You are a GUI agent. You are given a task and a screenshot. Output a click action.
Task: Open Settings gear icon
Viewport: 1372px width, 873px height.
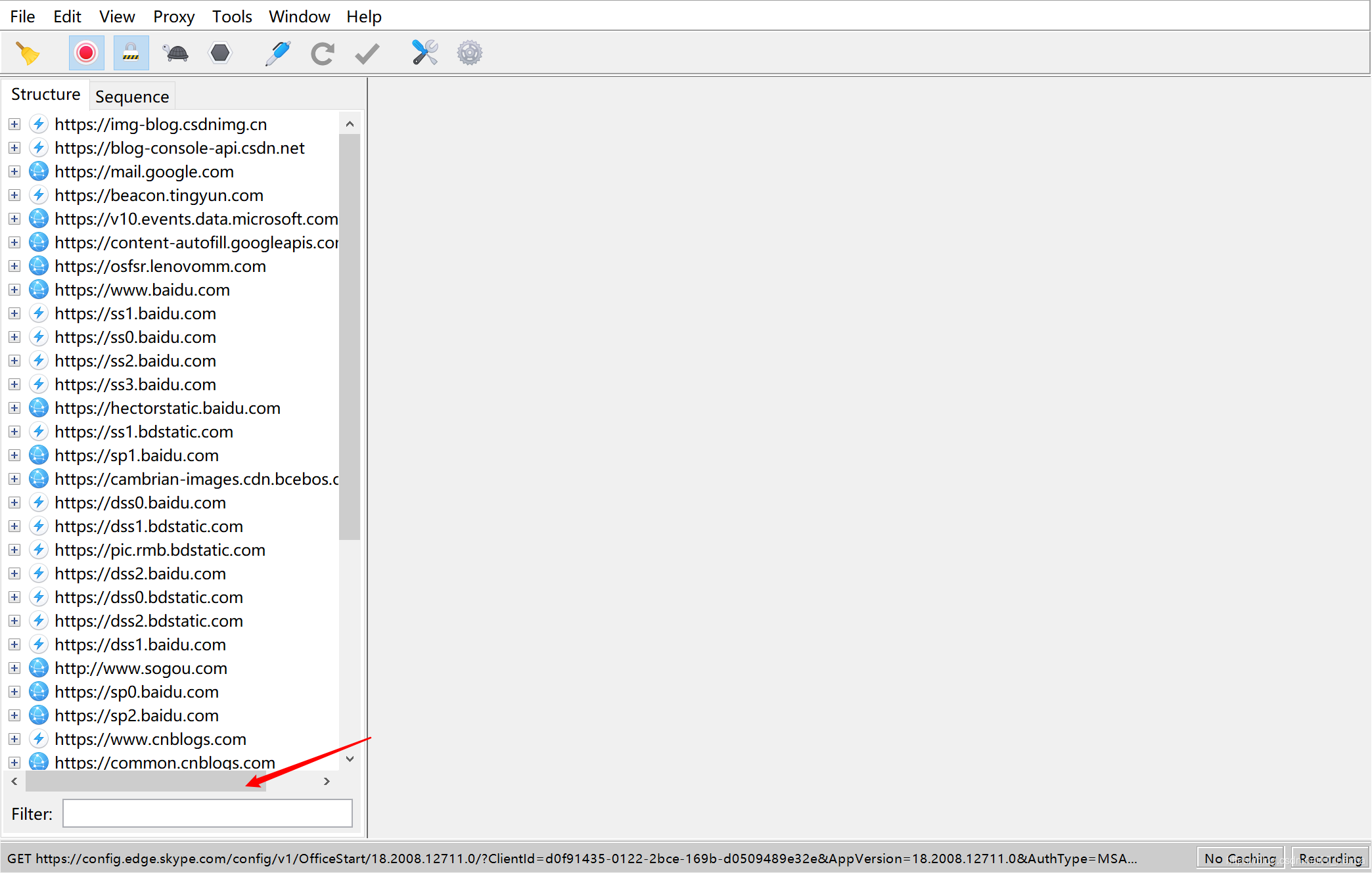point(470,53)
